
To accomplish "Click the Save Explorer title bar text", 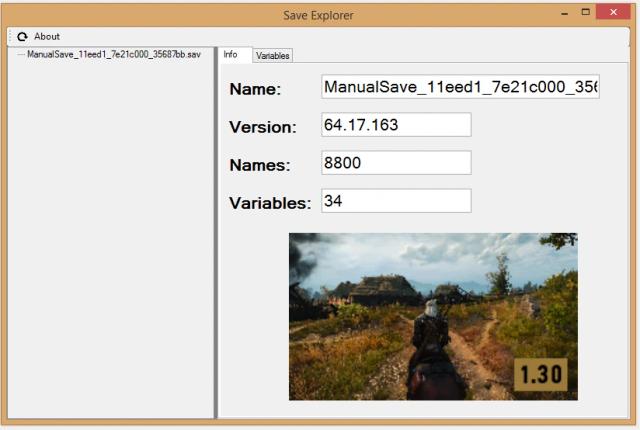I will pos(318,16).
